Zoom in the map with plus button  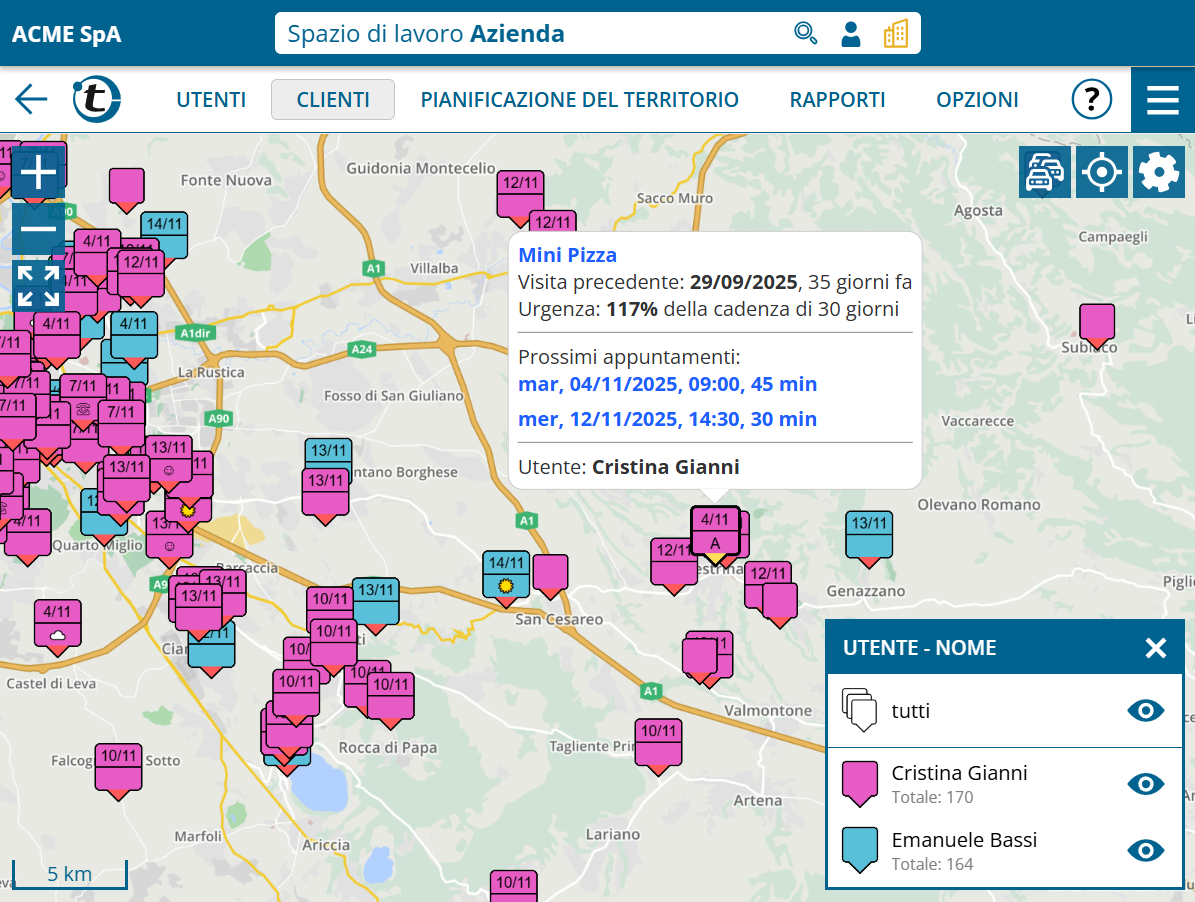coord(38,172)
